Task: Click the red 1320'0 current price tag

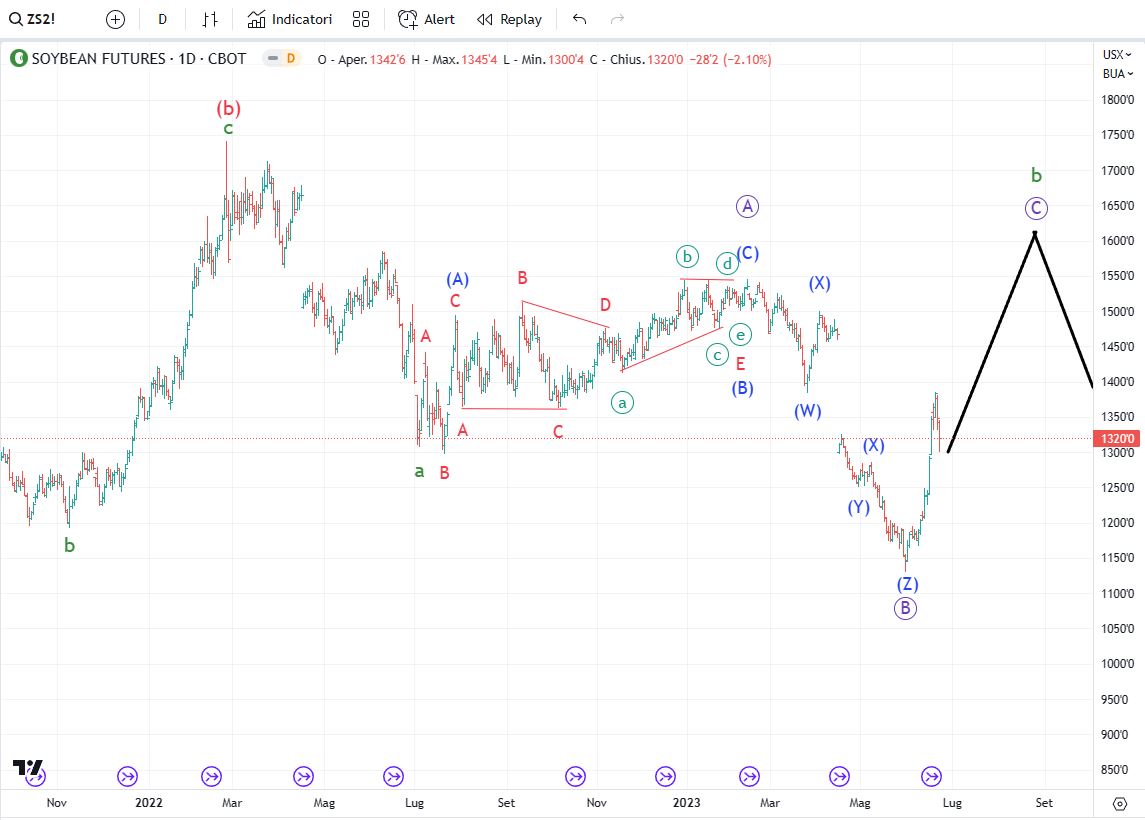Action: 1117,439
